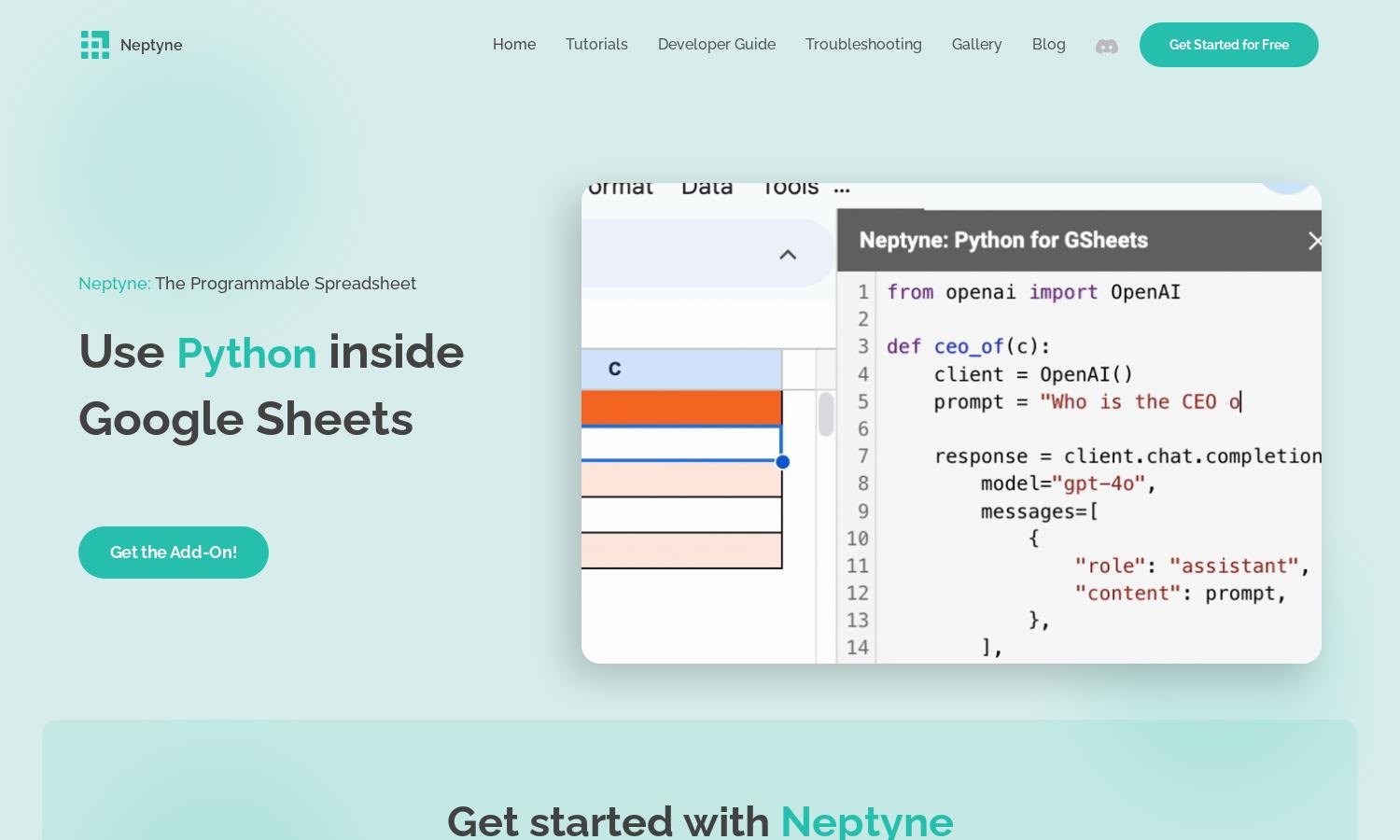Click the Get the Add-On! button
This screenshot has width=1400, height=840.
[174, 553]
